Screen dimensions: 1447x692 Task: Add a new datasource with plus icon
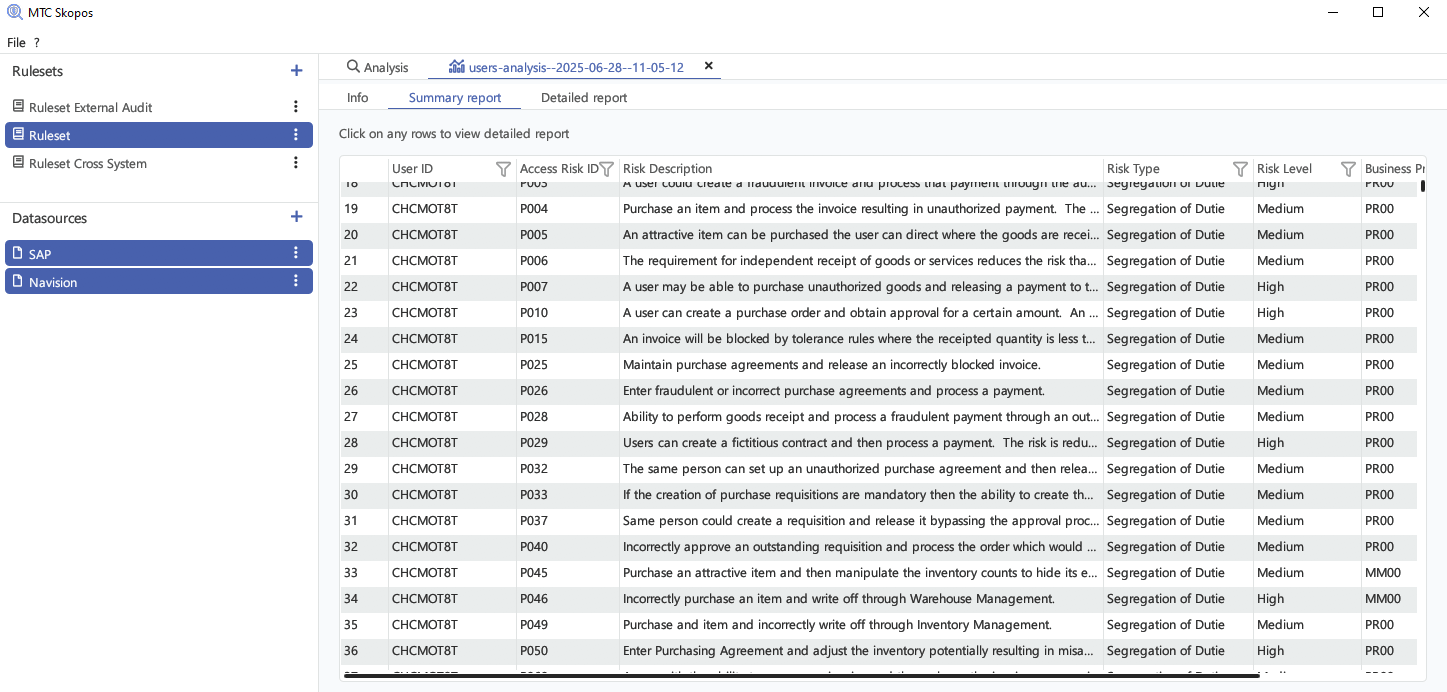point(296,217)
